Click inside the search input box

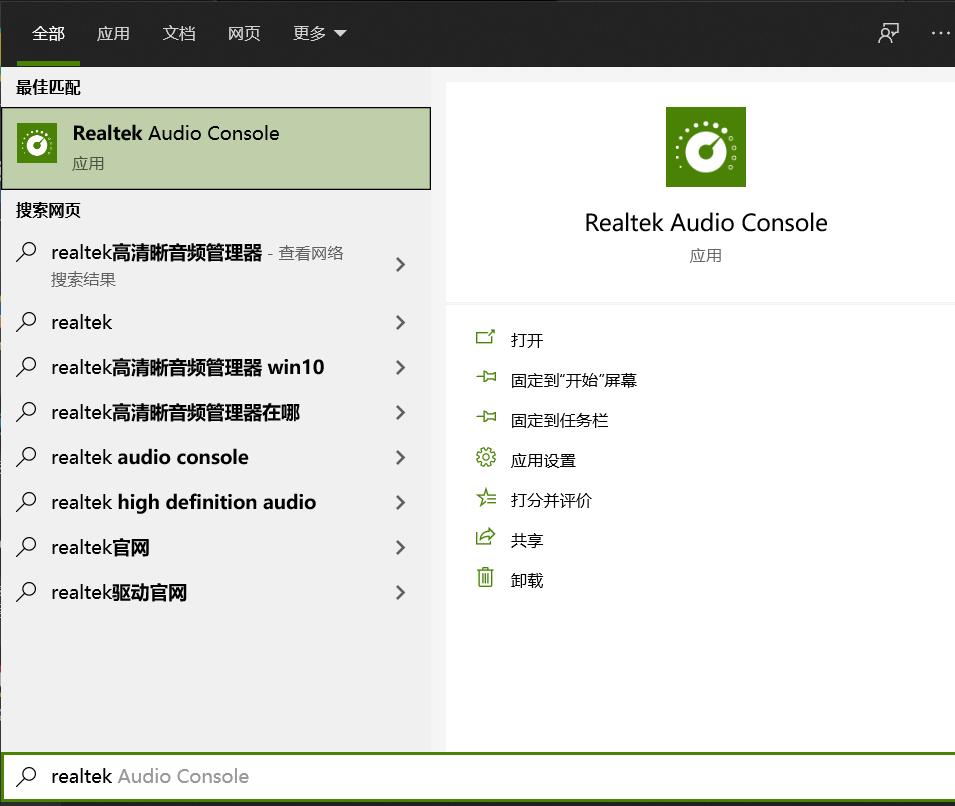400,776
